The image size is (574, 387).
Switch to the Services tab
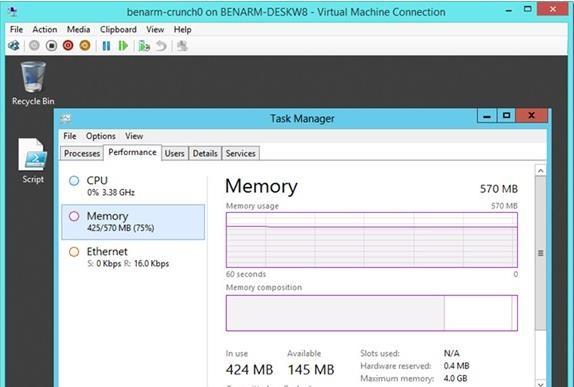[x=241, y=153]
